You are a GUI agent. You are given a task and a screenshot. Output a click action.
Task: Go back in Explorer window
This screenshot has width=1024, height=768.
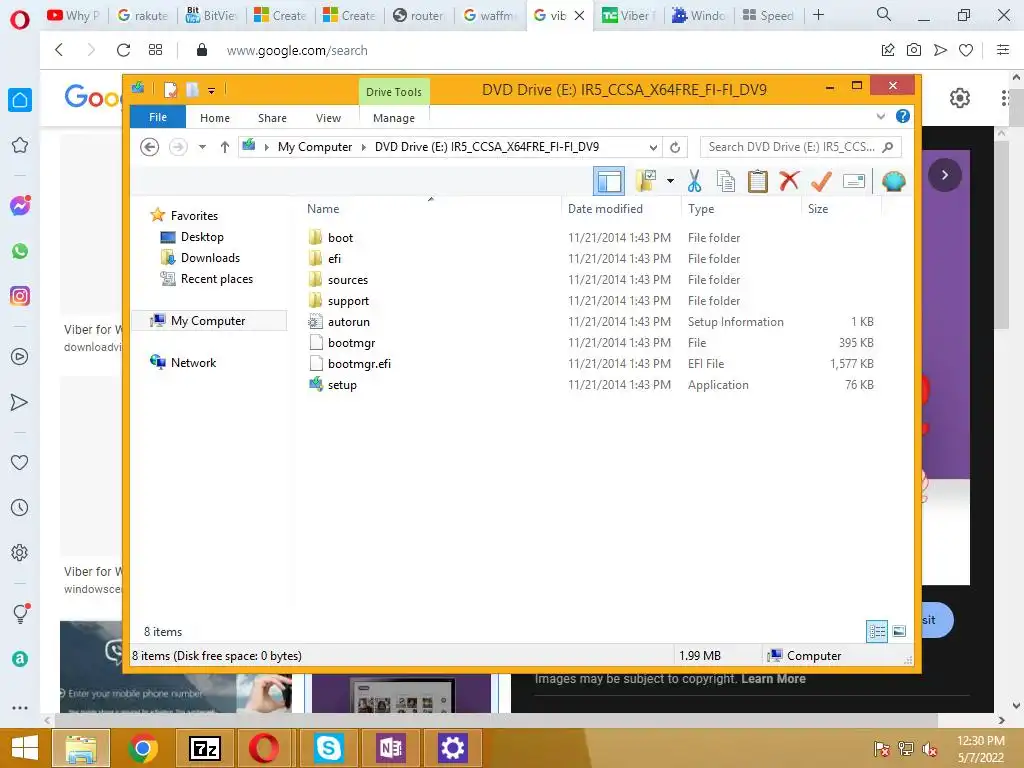point(150,147)
